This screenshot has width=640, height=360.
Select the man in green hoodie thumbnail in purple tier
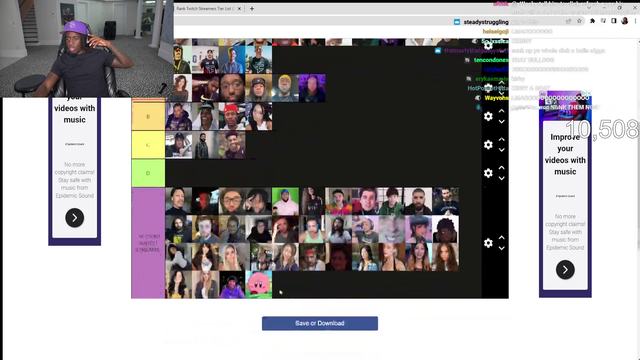tap(392, 201)
